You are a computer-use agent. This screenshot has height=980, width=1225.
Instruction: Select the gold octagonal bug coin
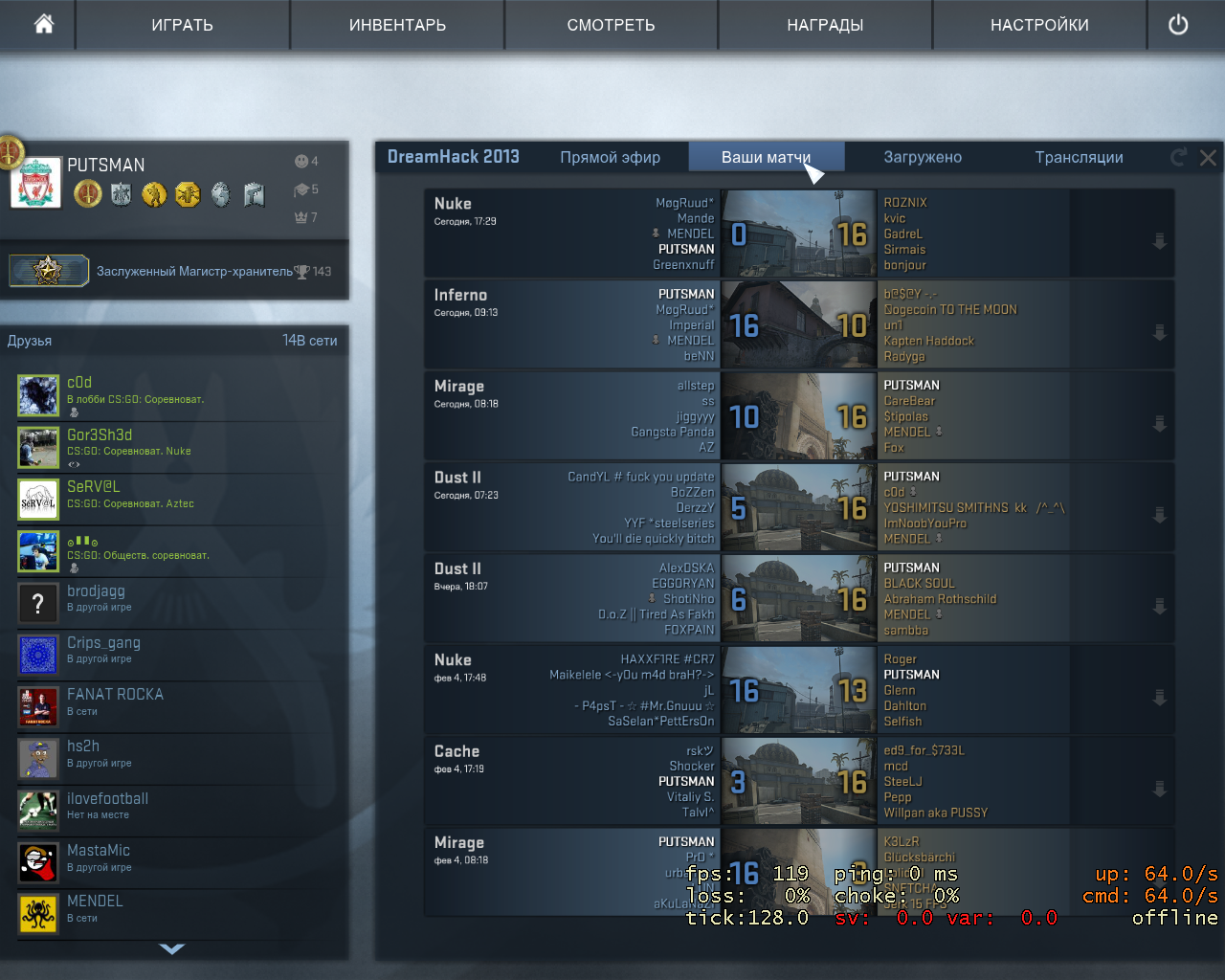tap(188, 194)
